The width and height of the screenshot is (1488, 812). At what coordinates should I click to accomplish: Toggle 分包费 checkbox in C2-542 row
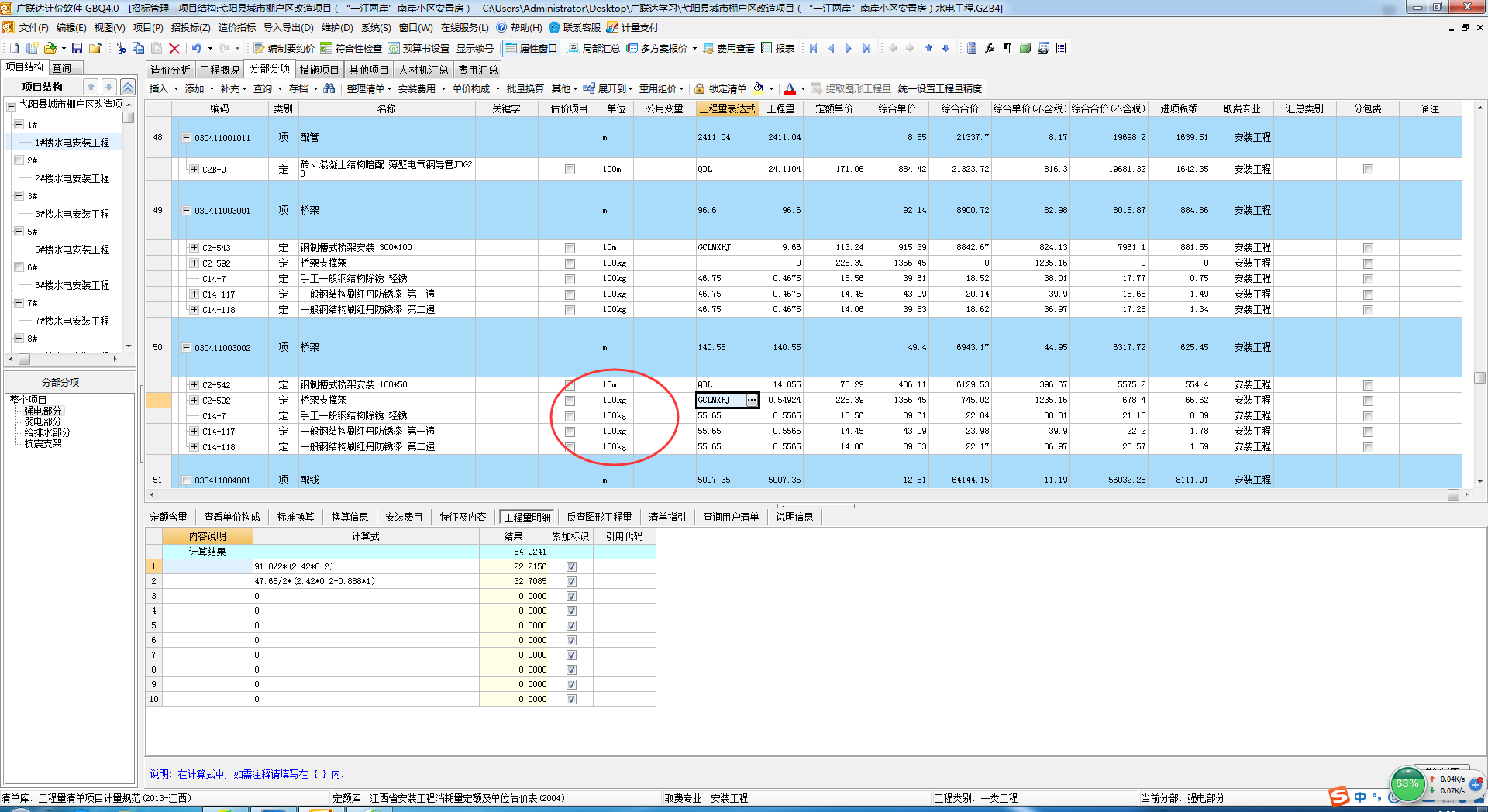point(1368,385)
